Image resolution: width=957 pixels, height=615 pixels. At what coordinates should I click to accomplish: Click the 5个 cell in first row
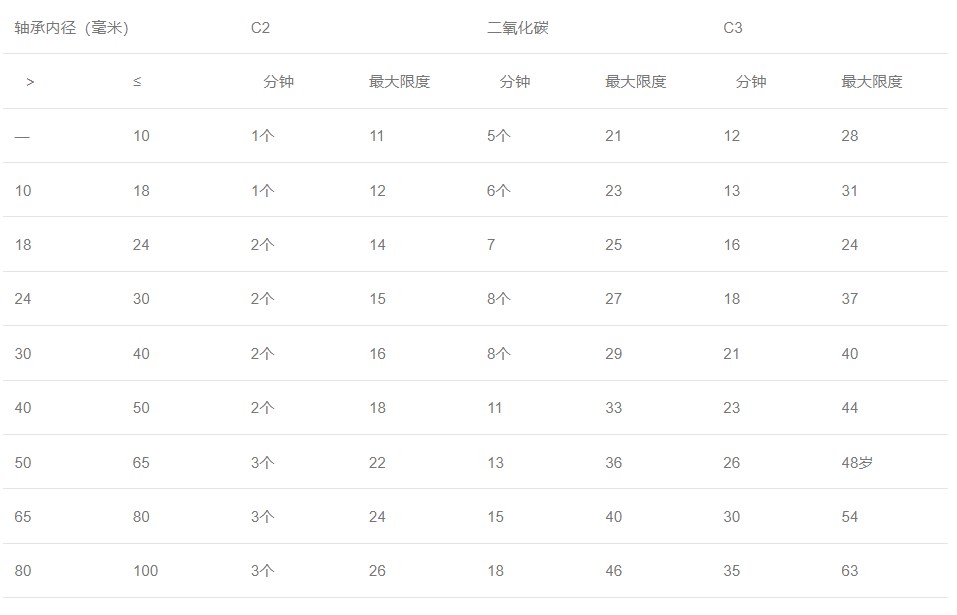tap(499, 136)
